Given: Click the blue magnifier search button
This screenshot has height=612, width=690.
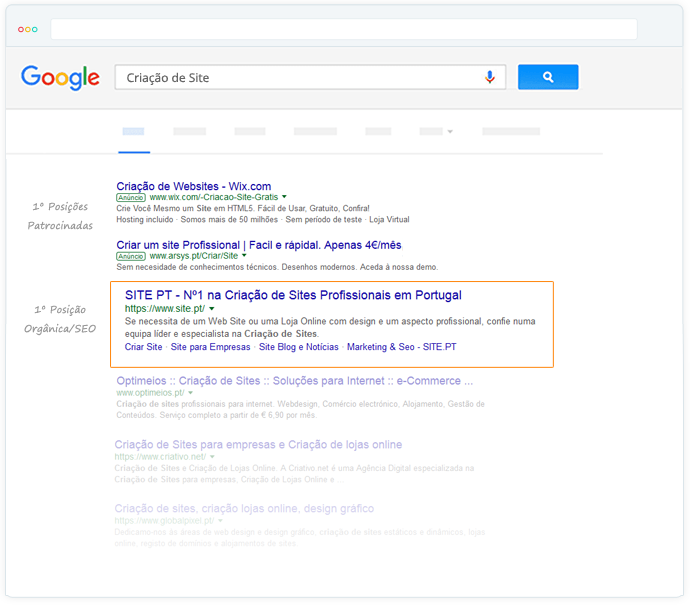Looking at the screenshot, I should [548, 77].
